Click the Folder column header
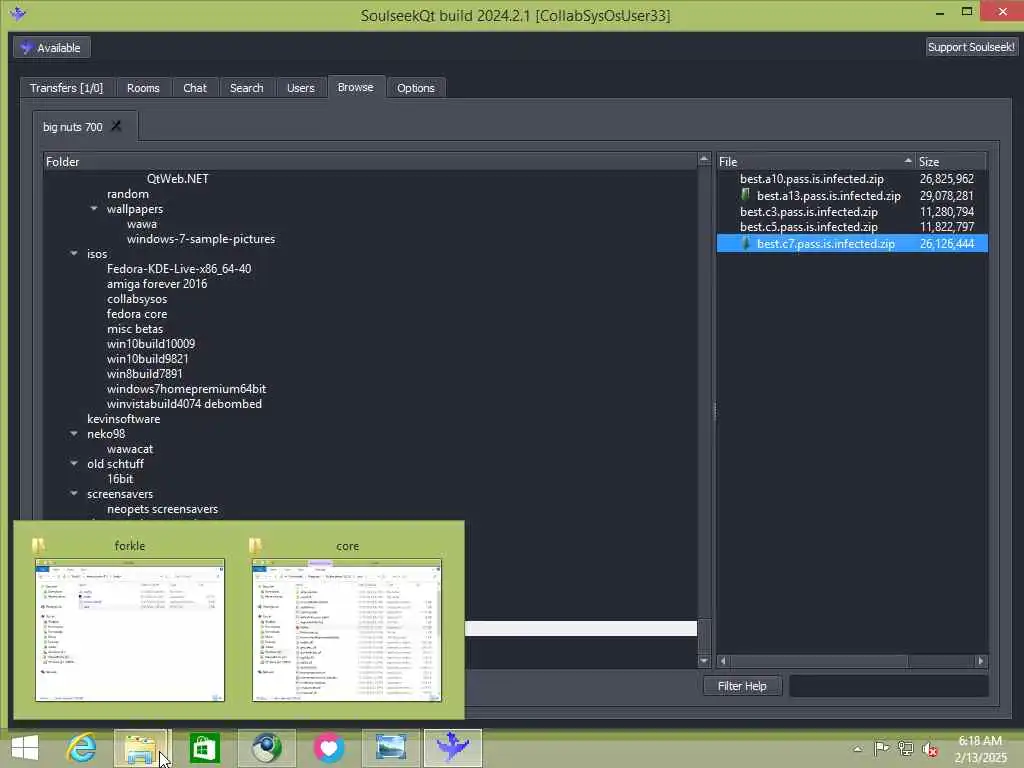Viewport: 1024px width, 768px height. coord(370,161)
